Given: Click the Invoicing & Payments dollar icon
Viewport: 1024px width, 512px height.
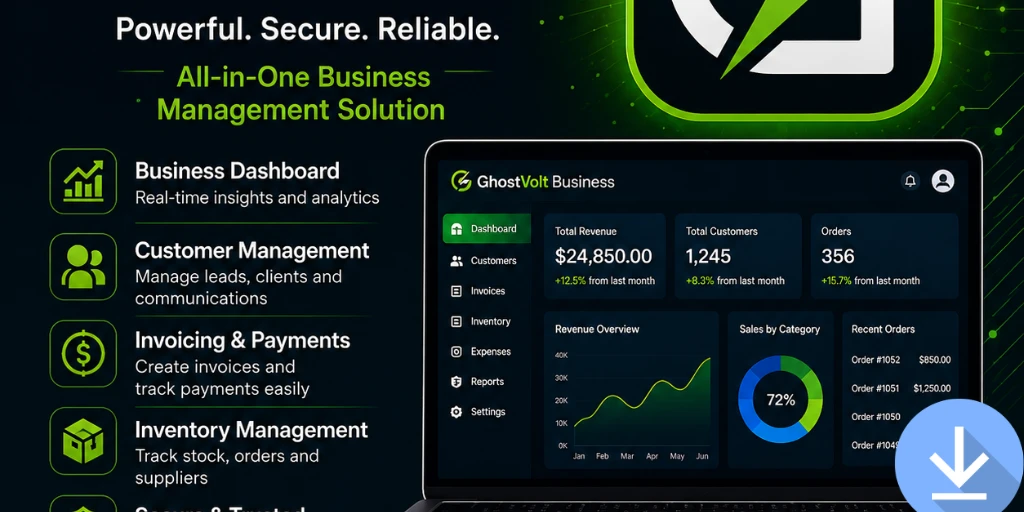Looking at the screenshot, I should [x=83, y=353].
